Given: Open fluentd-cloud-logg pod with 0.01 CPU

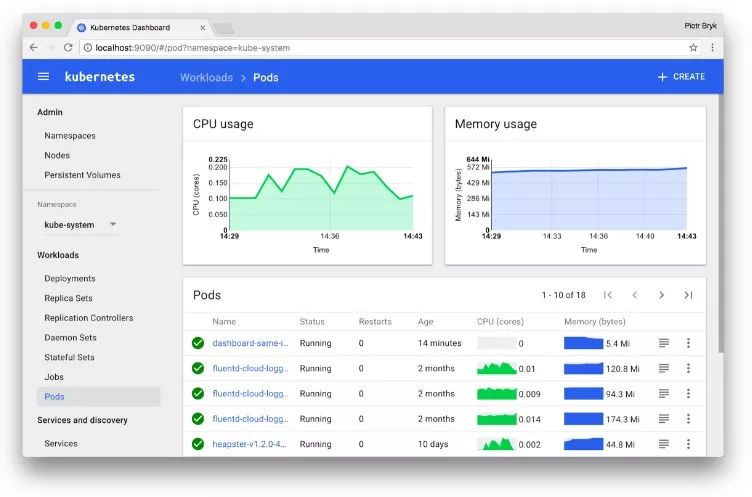Looking at the screenshot, I should tap(250, 368).
